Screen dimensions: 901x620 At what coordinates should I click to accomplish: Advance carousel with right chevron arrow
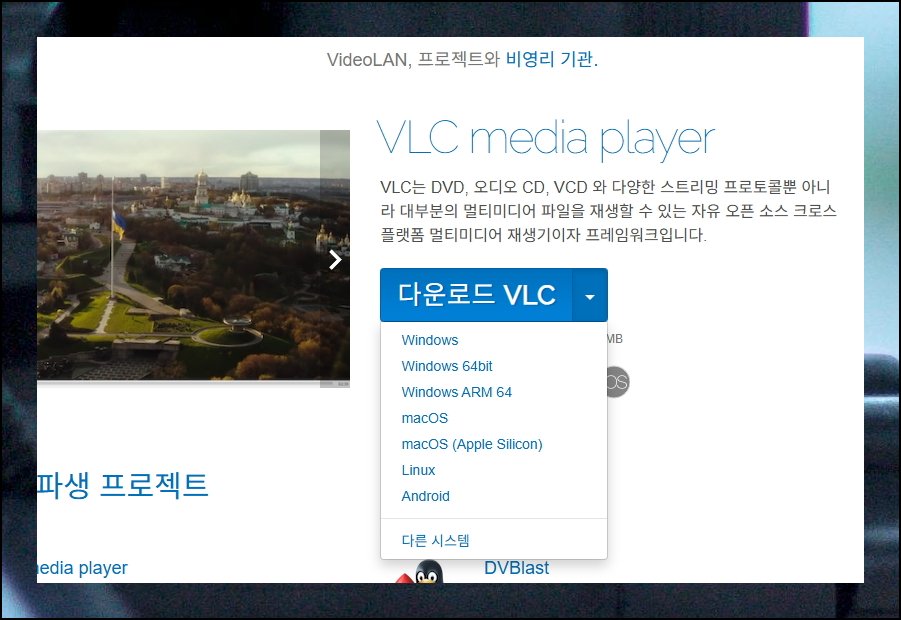[335, 260]
